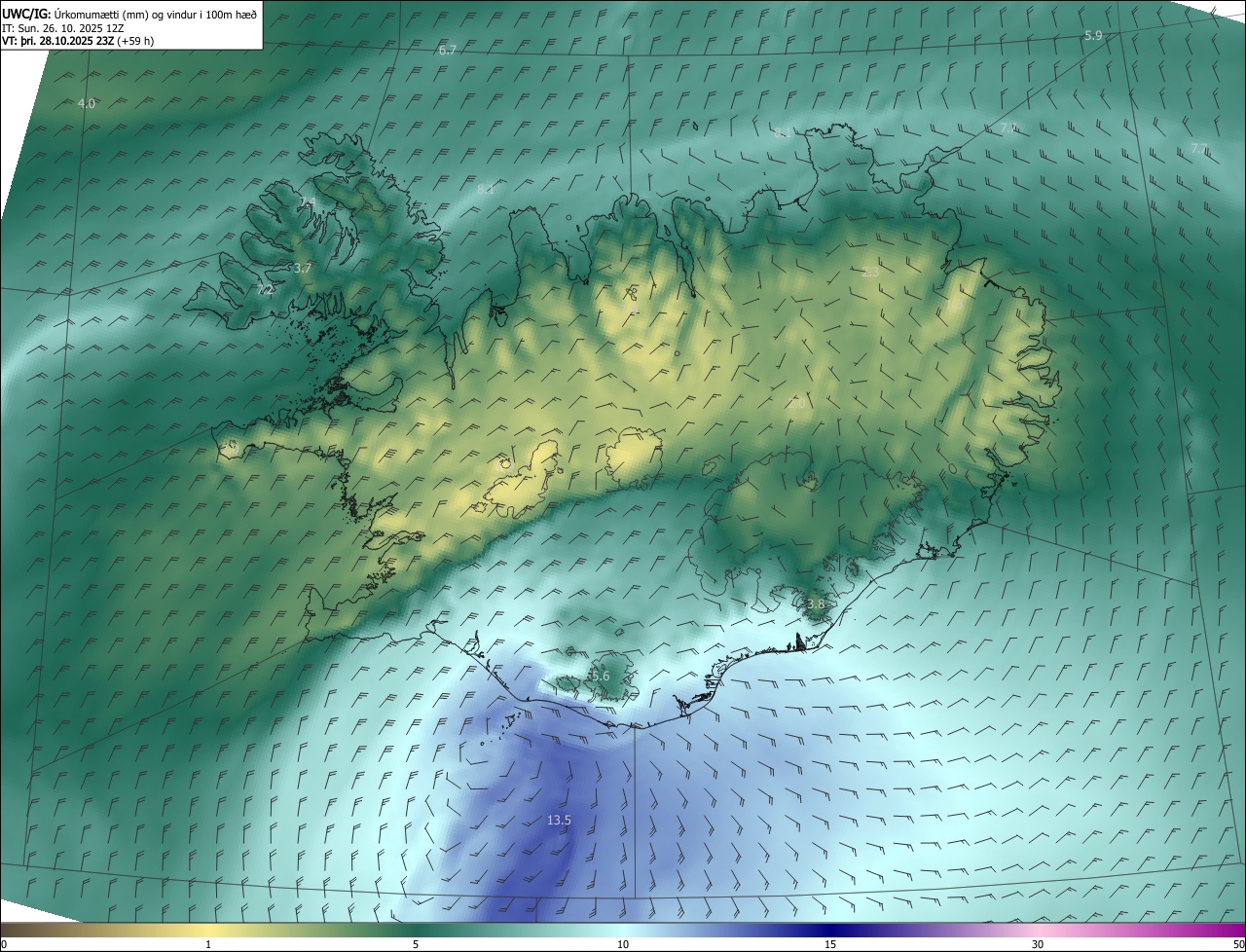This screenshot has width=1246, height=952.
Task: Click the 1.8 value label in east Iceland
Action: pyautogui.click(x=954, y=305)
